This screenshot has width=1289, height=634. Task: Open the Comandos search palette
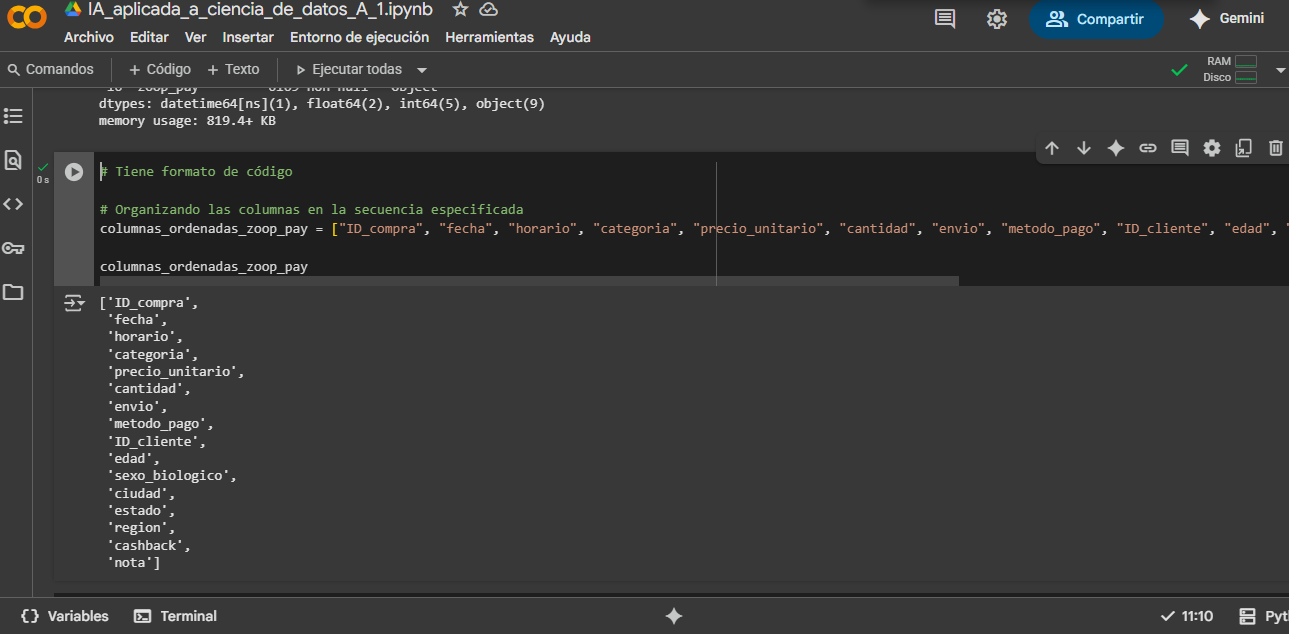[51, 69]
